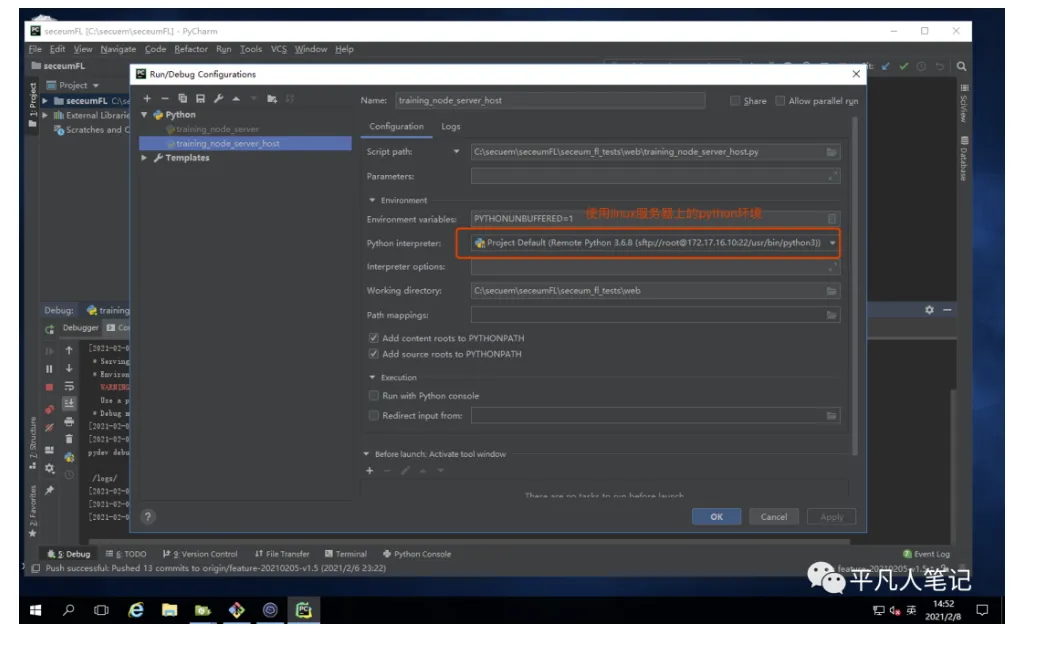Open the VCS menu
This screenshot has width=1039, height=647.
point(278,49)
